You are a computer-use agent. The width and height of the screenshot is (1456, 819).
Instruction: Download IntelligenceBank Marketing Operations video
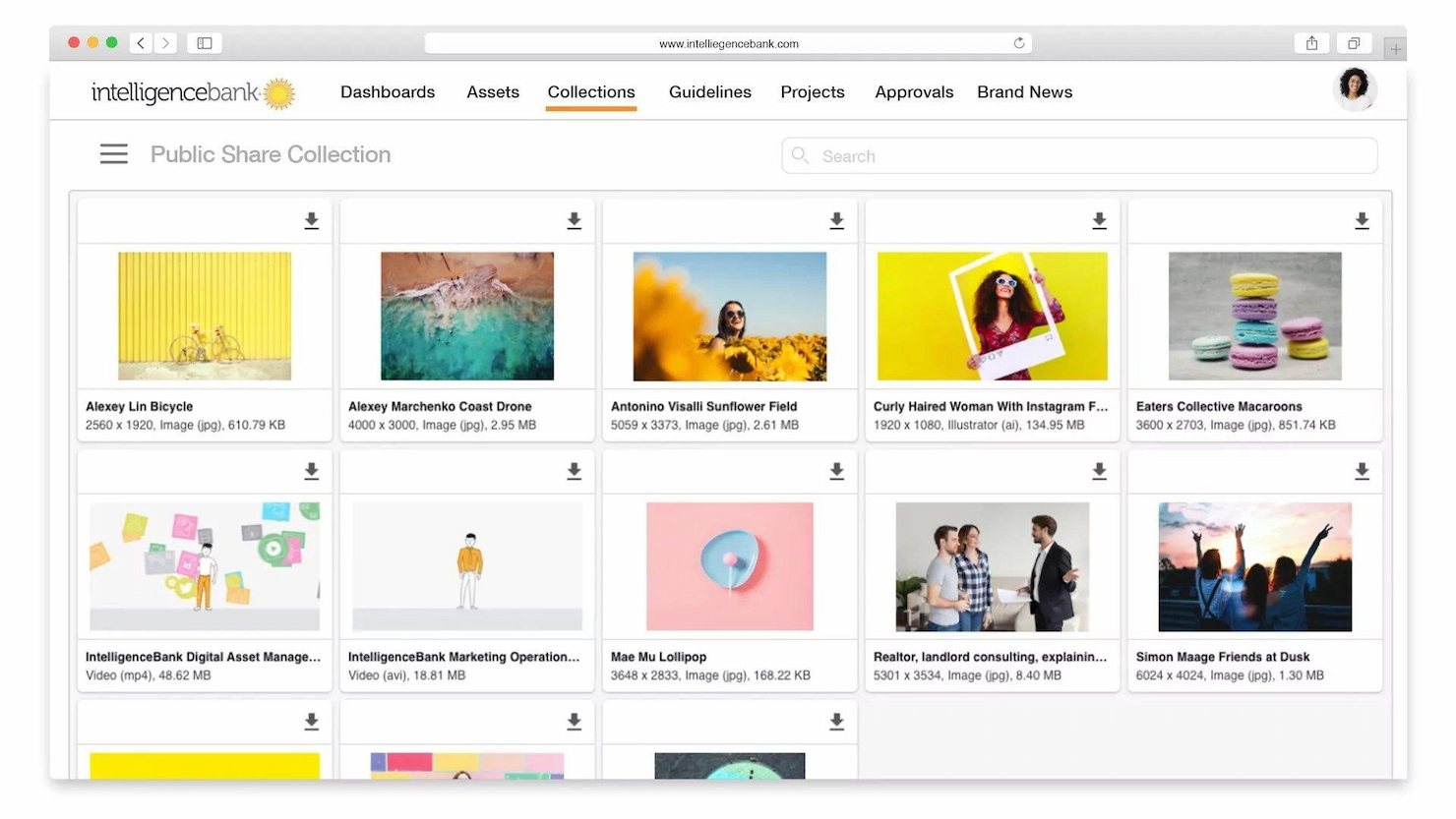574,472
